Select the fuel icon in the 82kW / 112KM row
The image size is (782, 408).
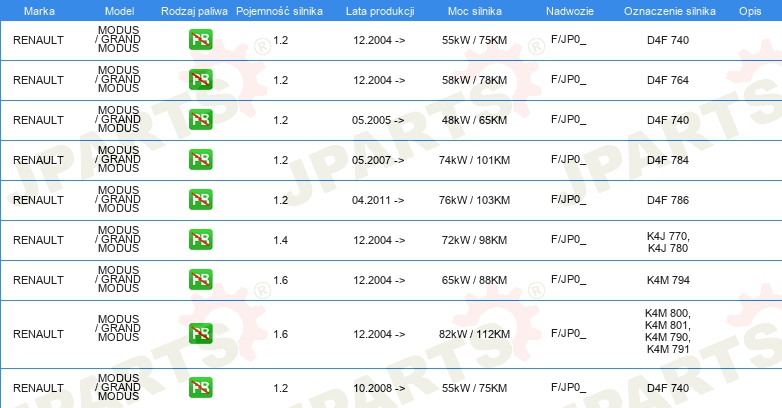(x=200, y=334)
